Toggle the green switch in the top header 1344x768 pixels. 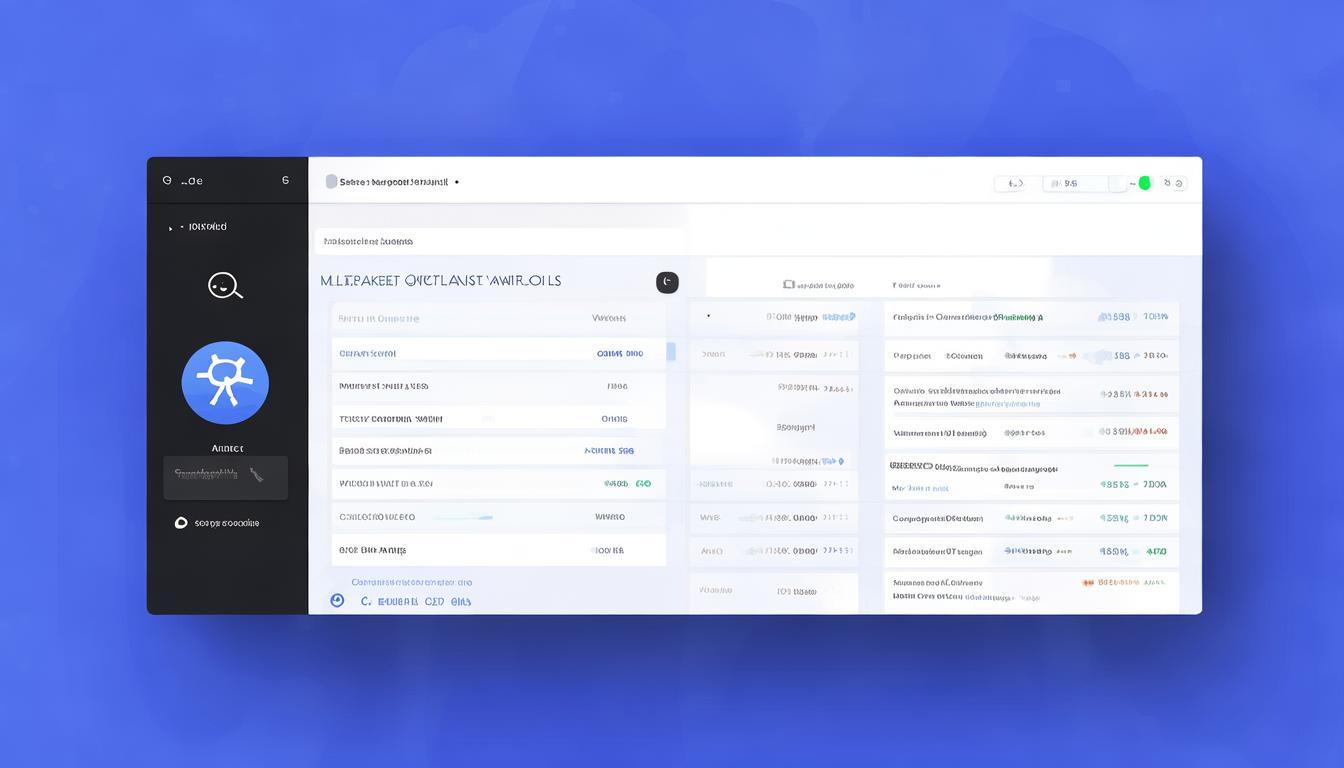(x=1143, y=183)
